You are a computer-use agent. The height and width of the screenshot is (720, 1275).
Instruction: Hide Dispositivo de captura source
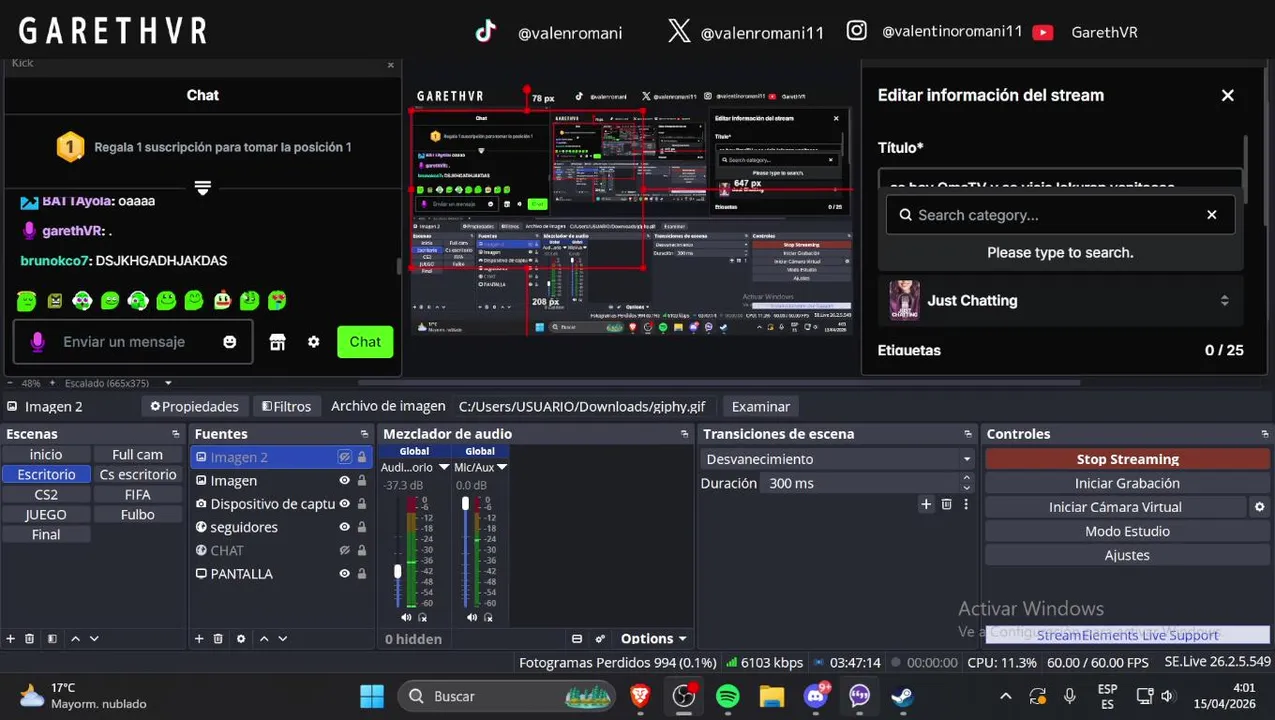pos(344,504)
